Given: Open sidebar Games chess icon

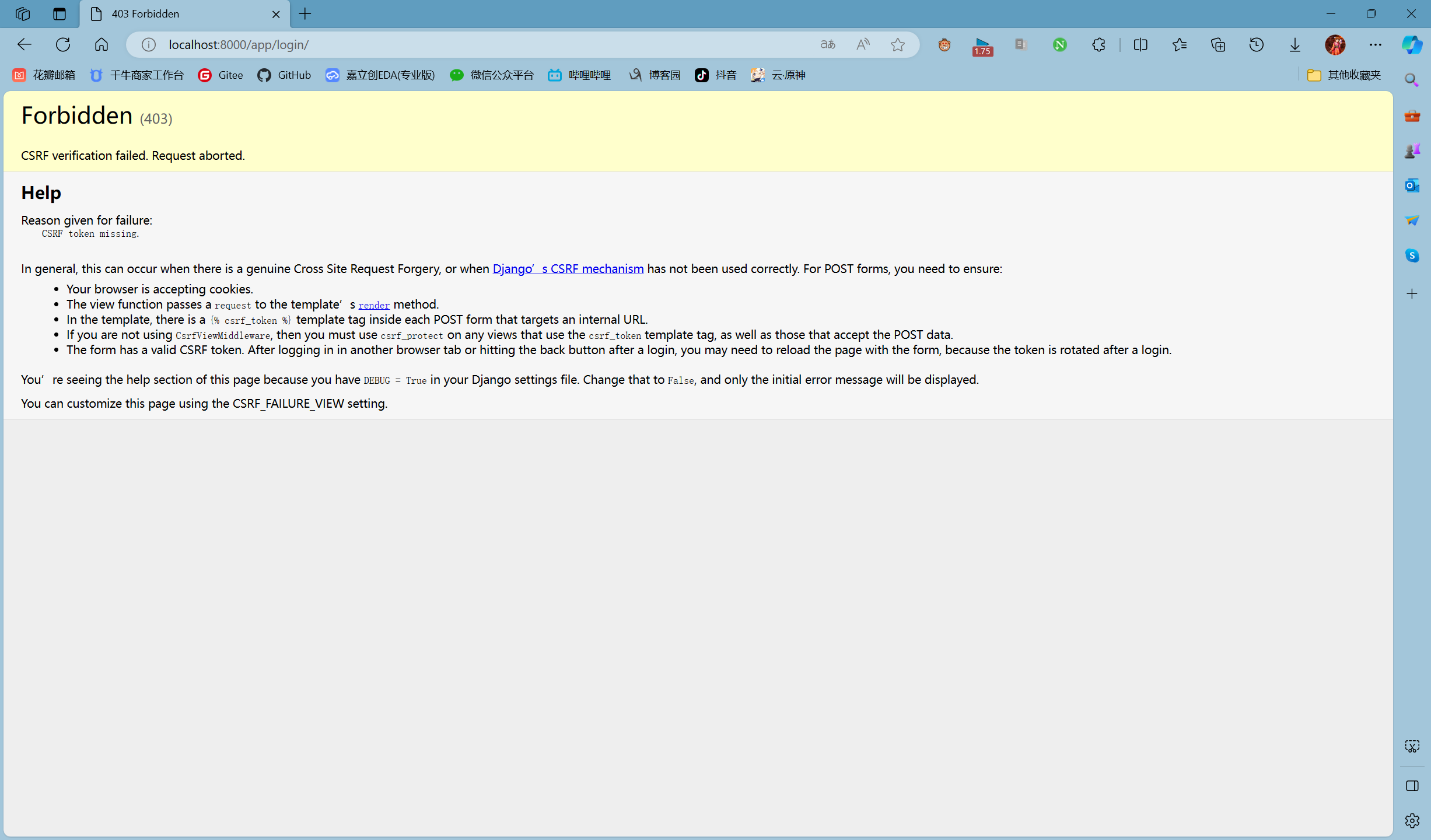Looking at the screenshot, I should (1412, 150).
